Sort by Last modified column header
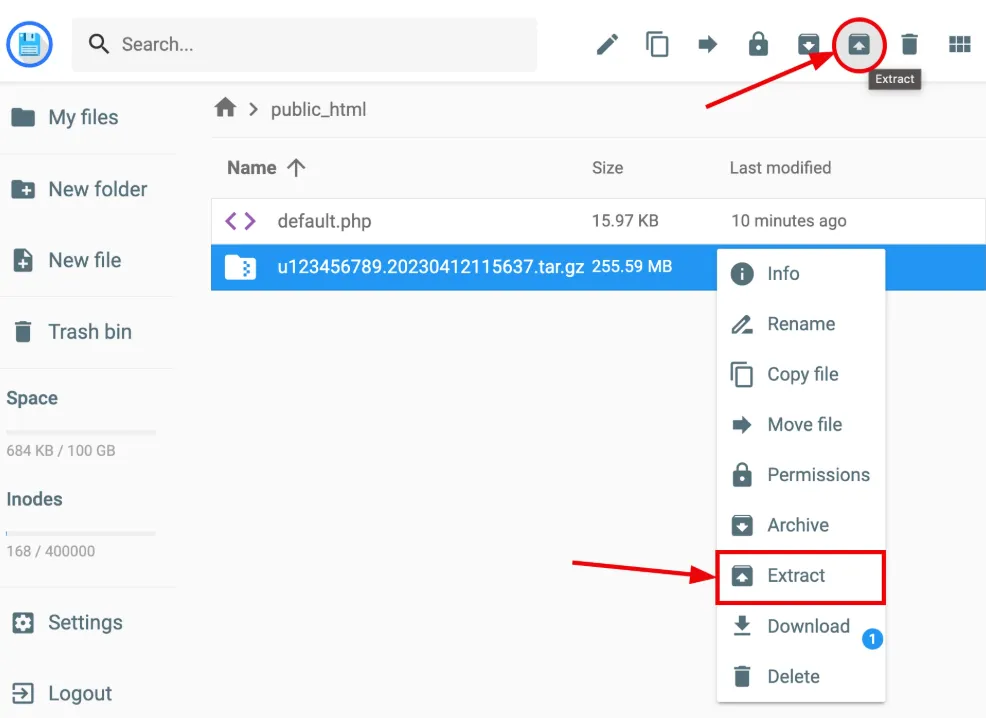Viewport: 986px width, 718px height. click(780, 168)
